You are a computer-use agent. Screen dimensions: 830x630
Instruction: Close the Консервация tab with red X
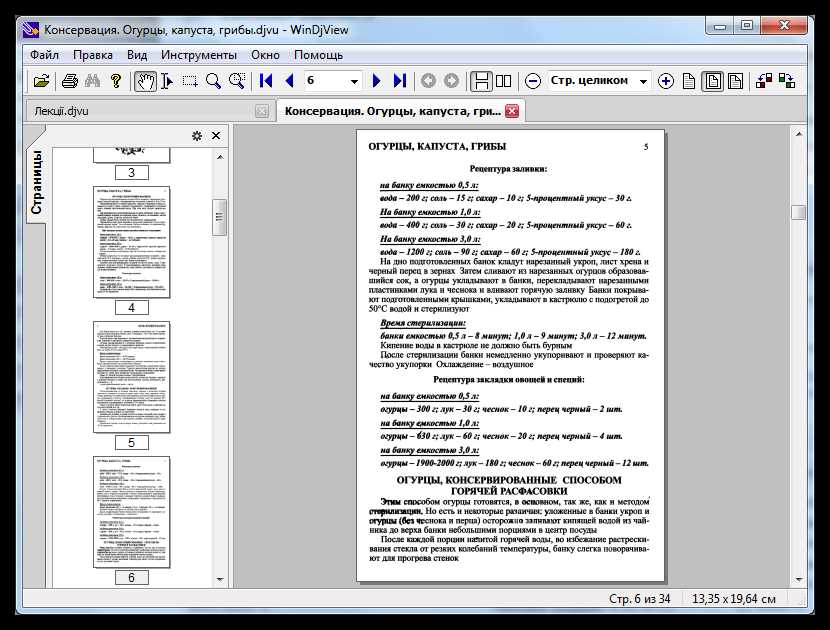pos(512,111)
